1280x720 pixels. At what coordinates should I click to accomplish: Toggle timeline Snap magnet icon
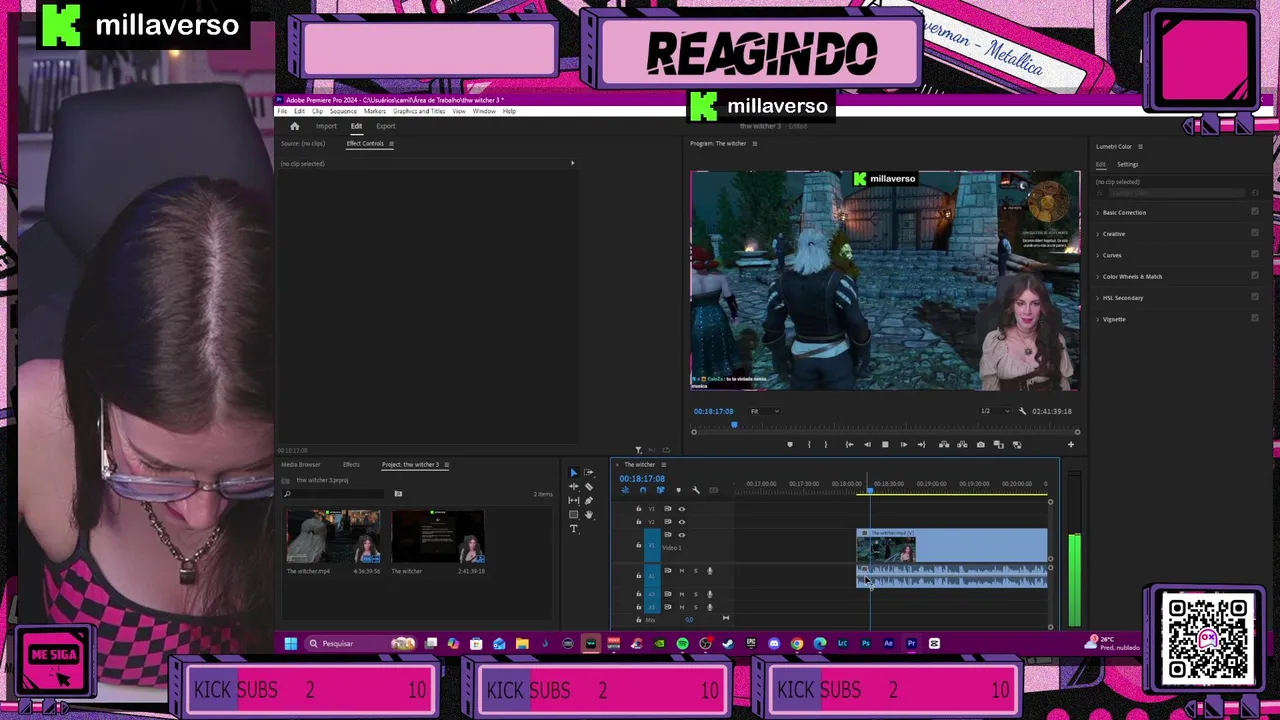(643, 490)
